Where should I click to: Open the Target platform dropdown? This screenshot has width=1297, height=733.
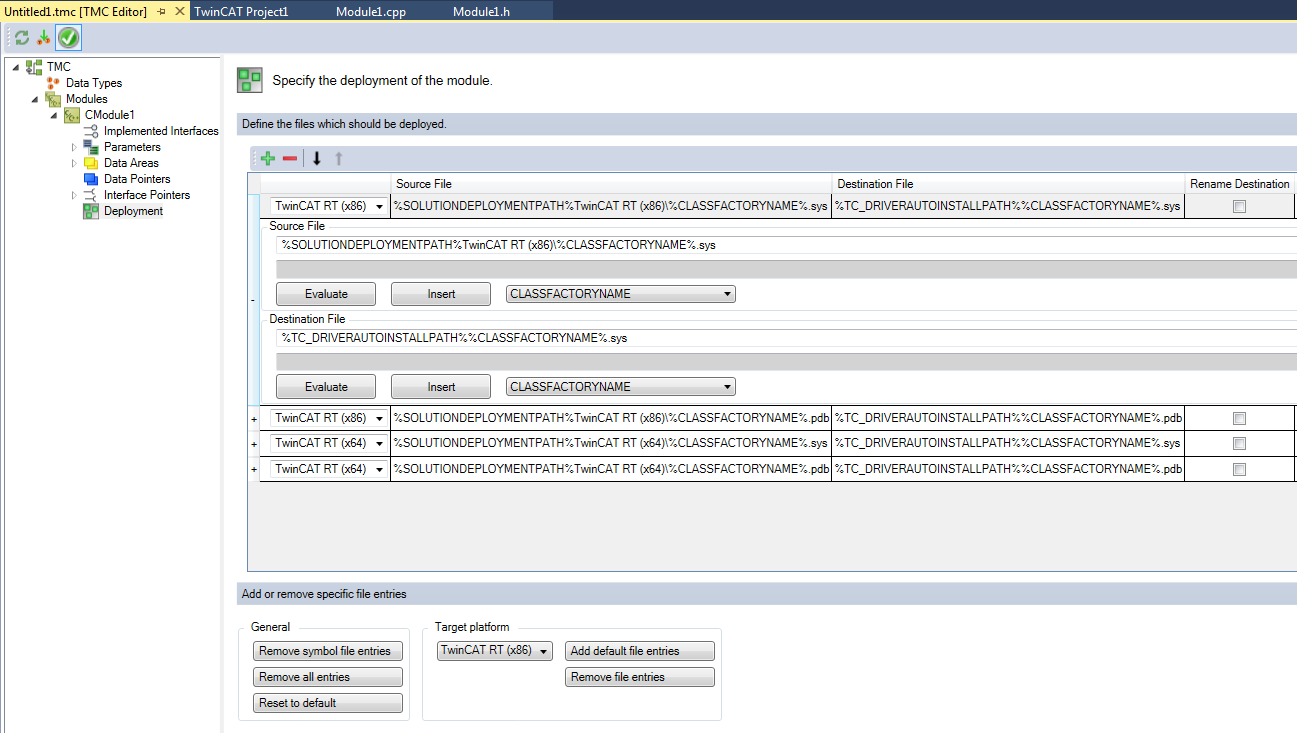point(495,651)
